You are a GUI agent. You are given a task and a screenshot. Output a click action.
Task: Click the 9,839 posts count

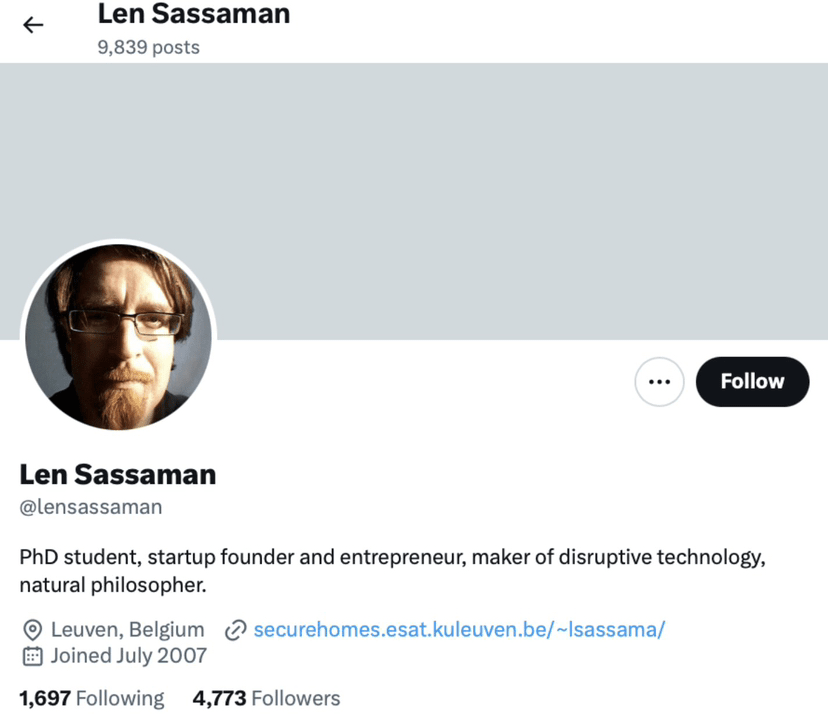point(148,47)
